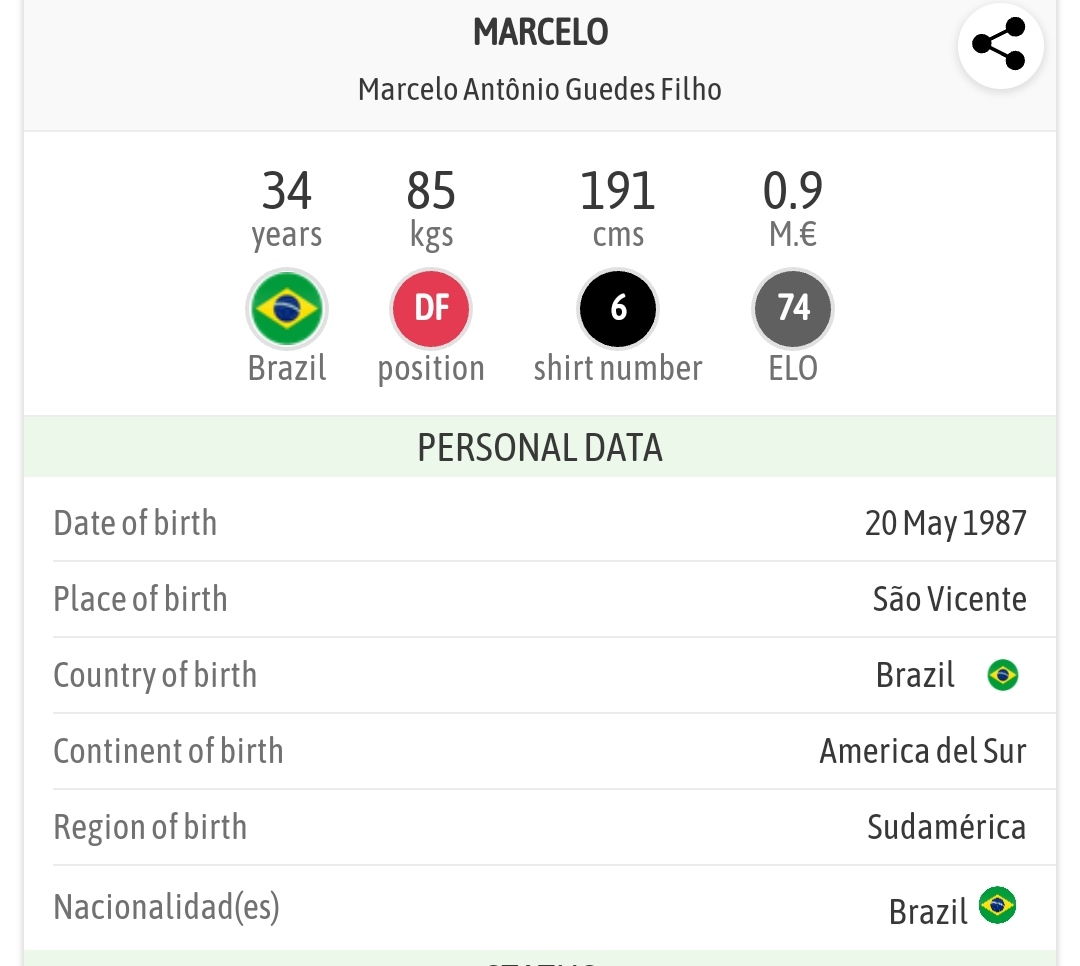The image size is (1080, 966).
Task: Click the black shirt number 6 badge
Action: pos(618,309)
